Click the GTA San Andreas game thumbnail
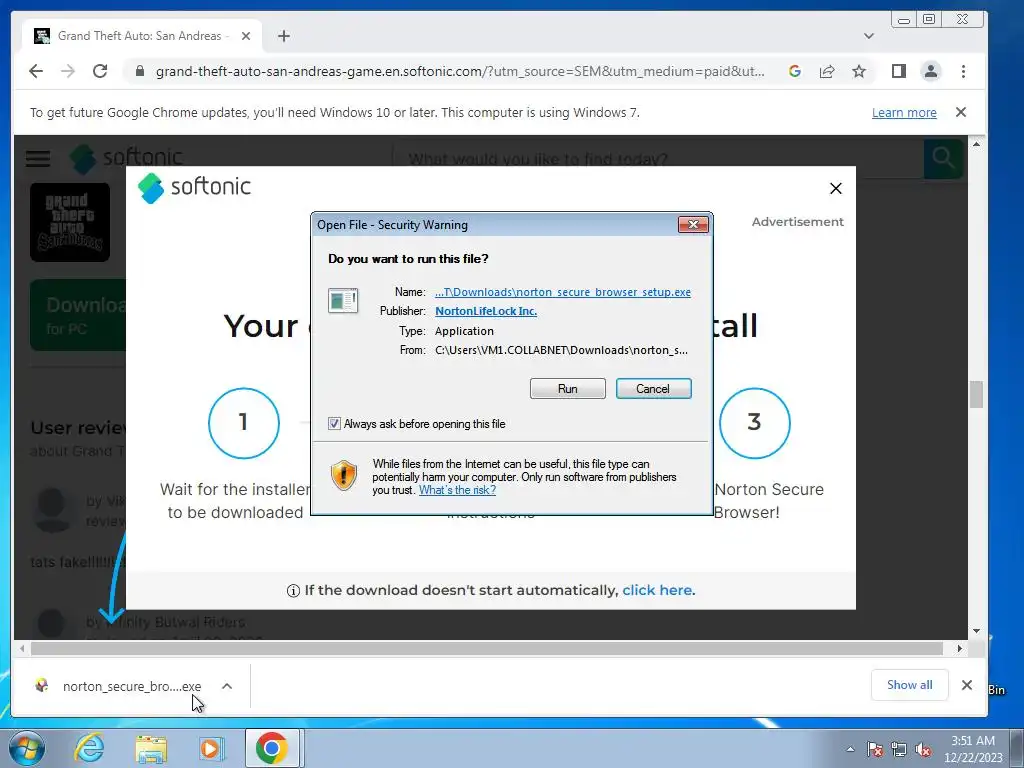 click(70, 222)
